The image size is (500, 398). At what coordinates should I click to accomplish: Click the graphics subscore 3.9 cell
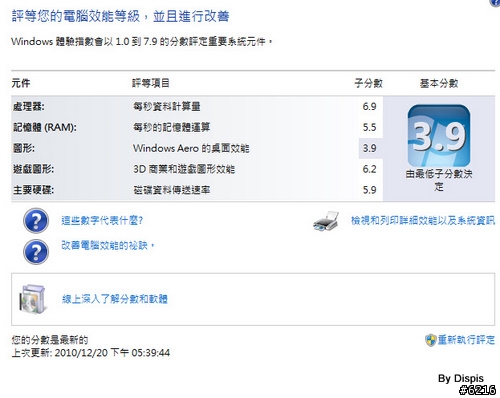tap(370, 148)
